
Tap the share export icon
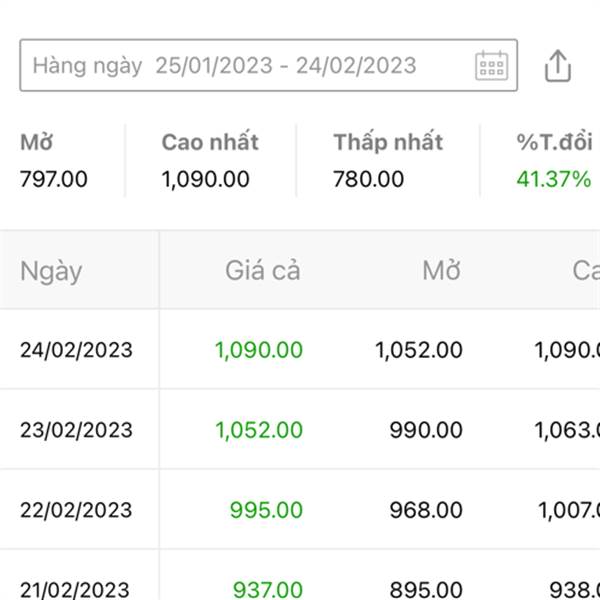click(558, 66)
